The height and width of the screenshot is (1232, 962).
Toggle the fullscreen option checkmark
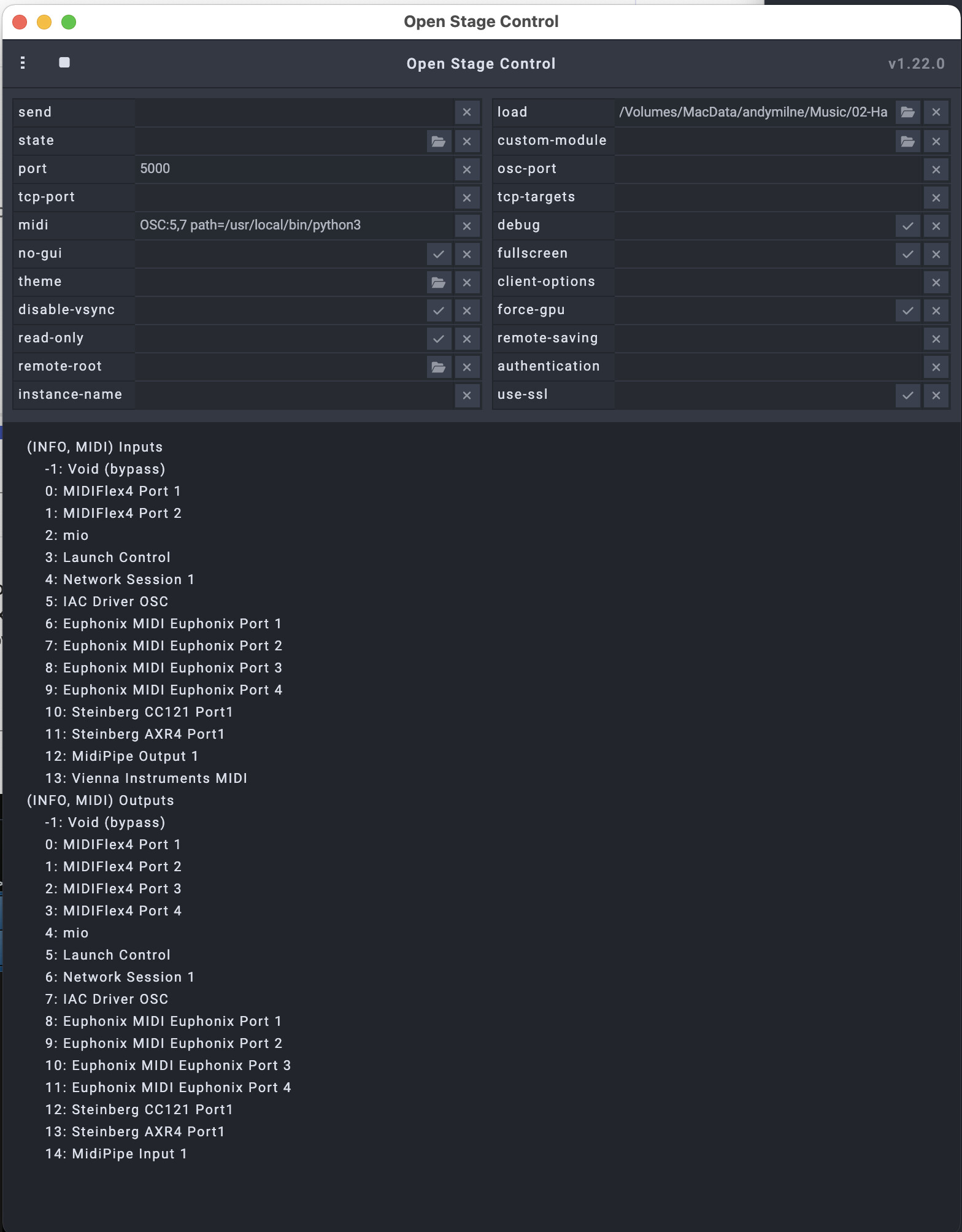click(x=907, y=254)
